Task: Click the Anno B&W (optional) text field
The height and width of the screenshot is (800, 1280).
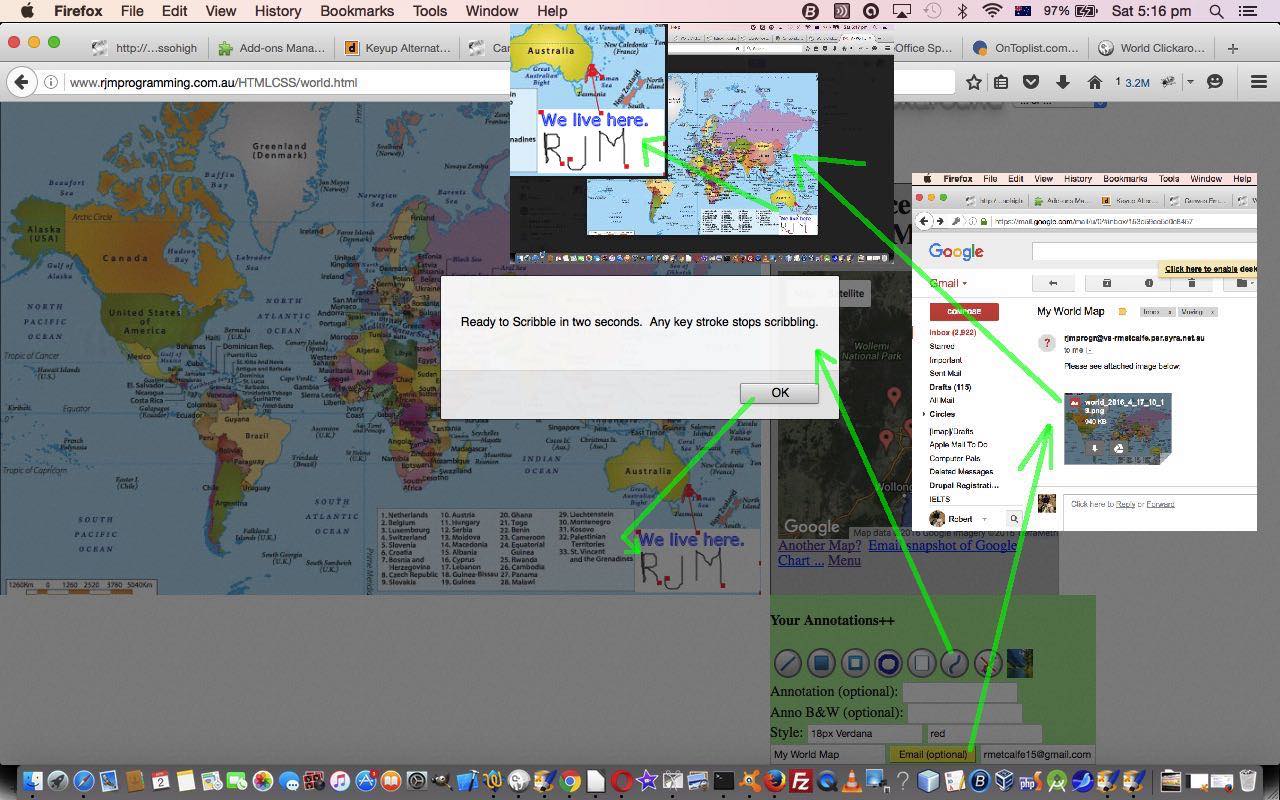Action: pyautogui.click(x=964, y=712)
